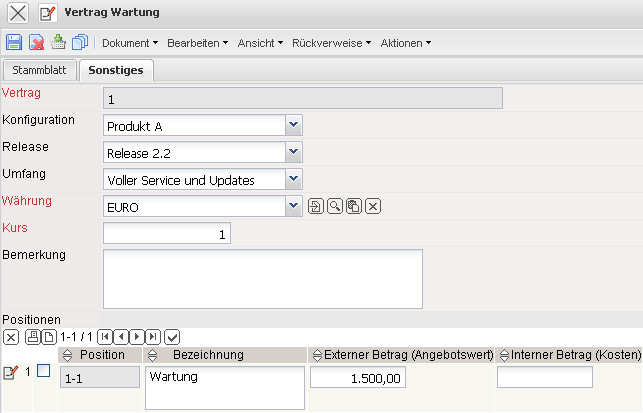Viewport: 643px width, 413px height.
Task: Expand the Konfiguration dropdown showing Produkt A
Action: [x=293, y=125]
